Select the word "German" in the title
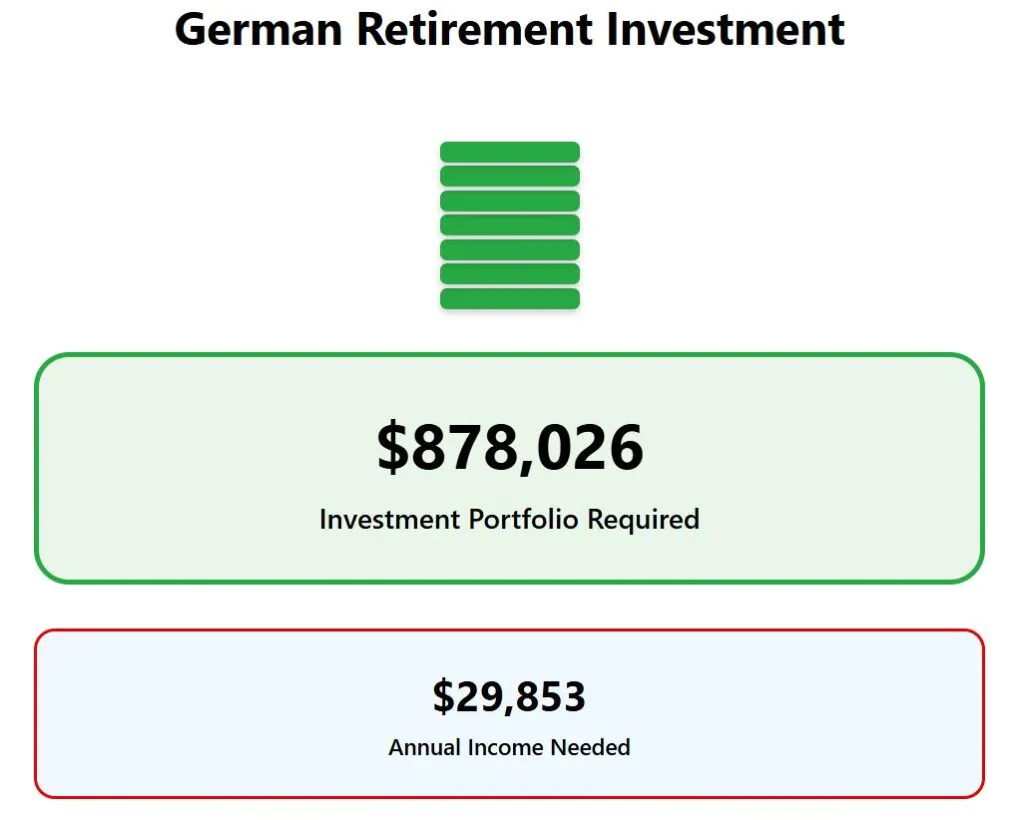The height and width of the screenshot is (820, 1024). click(x=260, y=29)
